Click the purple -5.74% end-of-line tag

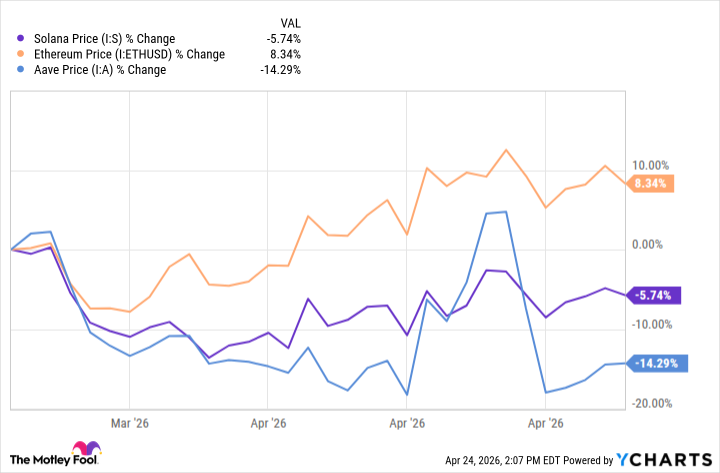click(657, 295)
